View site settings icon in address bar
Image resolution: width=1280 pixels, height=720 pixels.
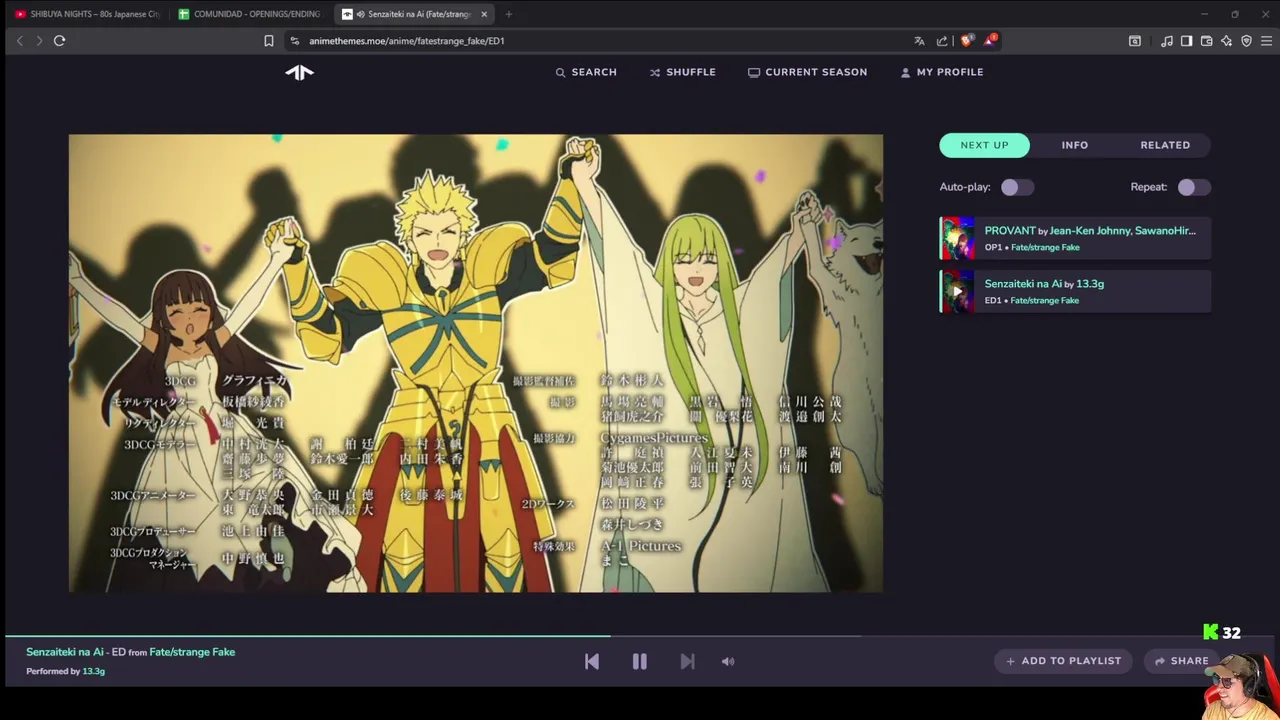(x=294, y=41)
